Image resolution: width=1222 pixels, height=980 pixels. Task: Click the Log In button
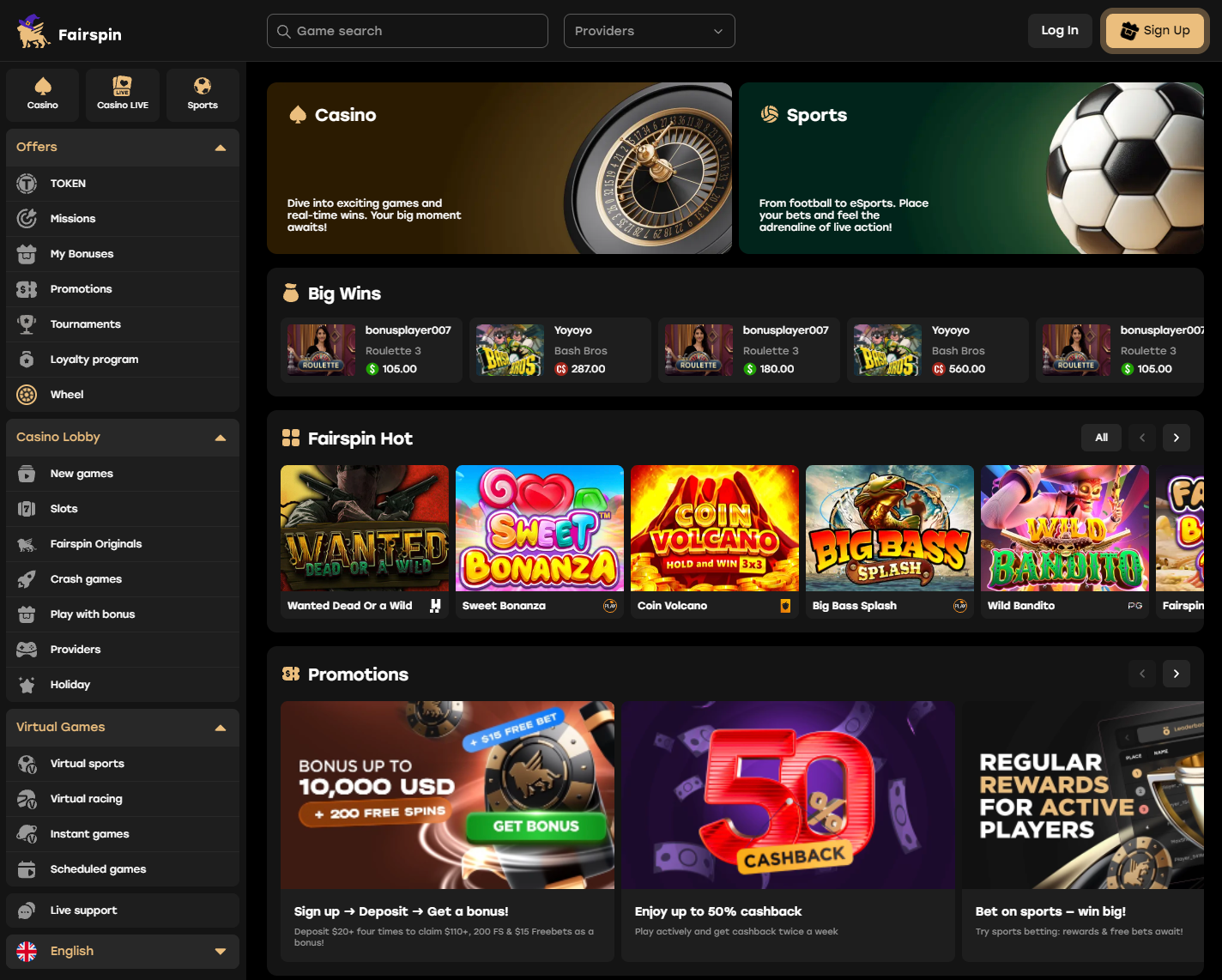1059,31
